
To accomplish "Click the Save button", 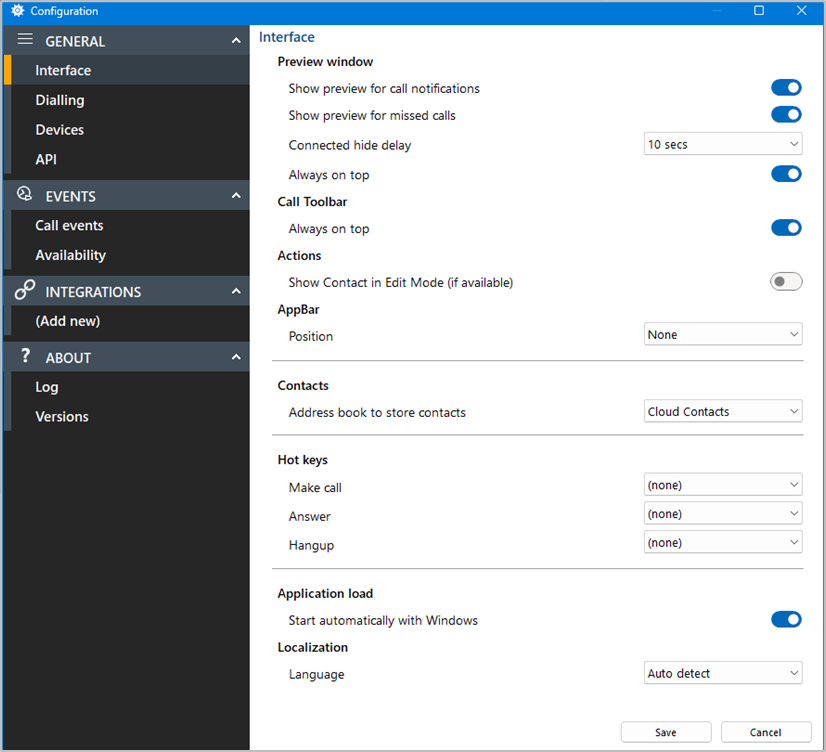I will point(666,732).
